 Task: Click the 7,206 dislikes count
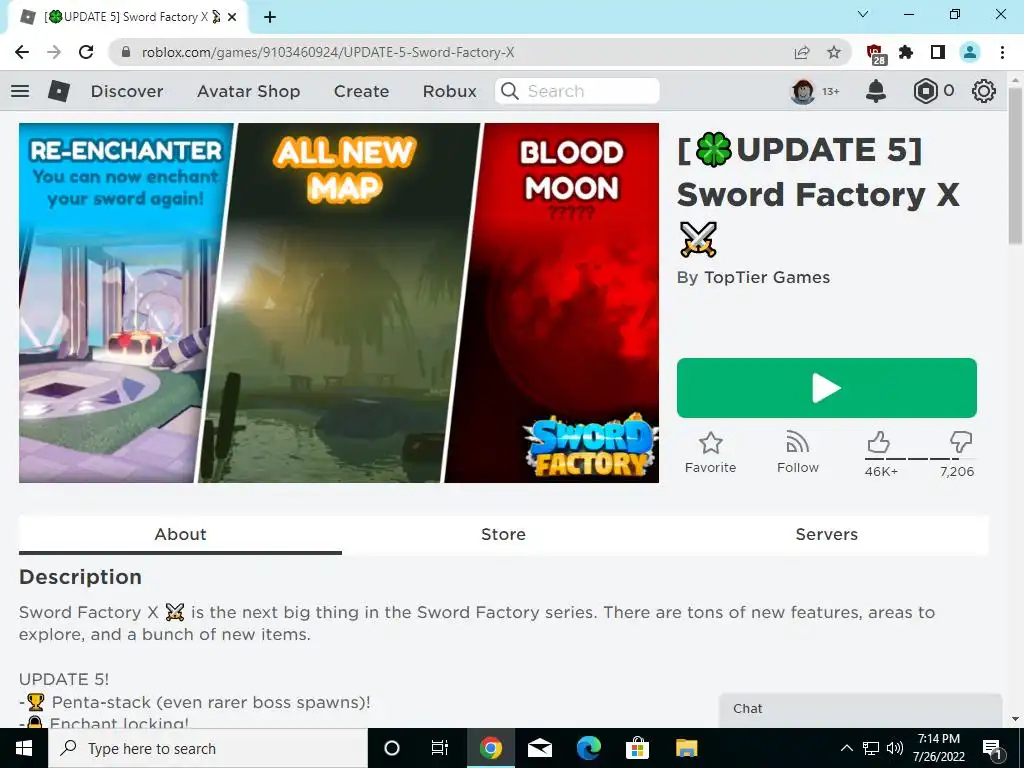(x=957, y=472)
